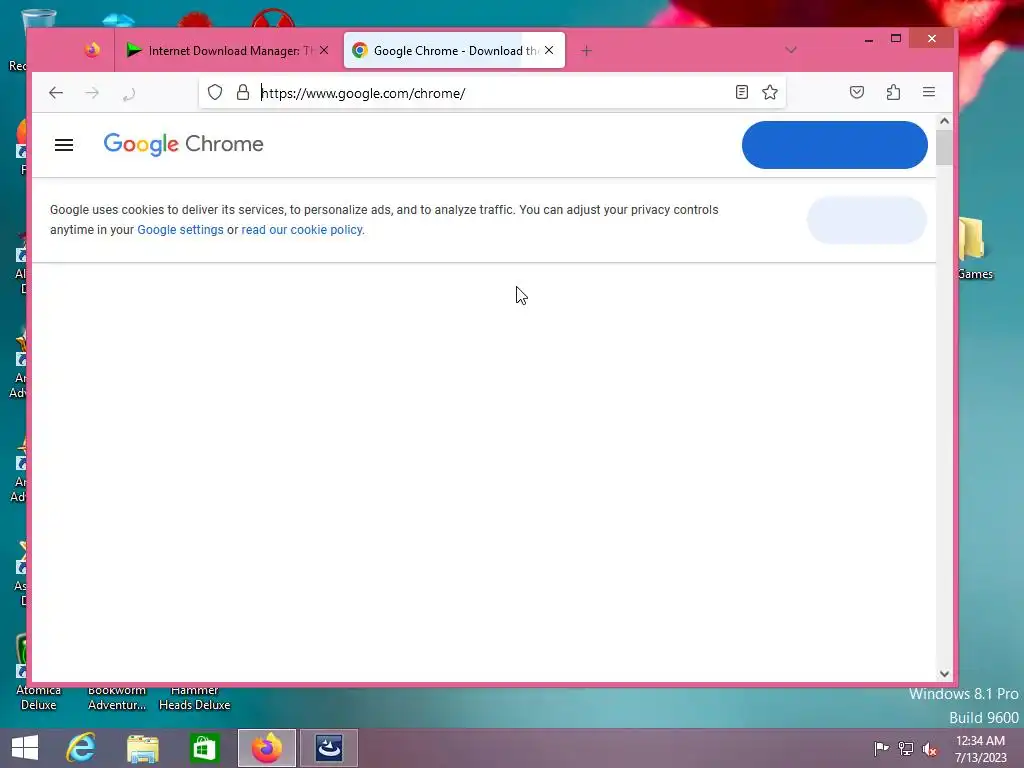Click the network tray icon

[x=906, y=748]
